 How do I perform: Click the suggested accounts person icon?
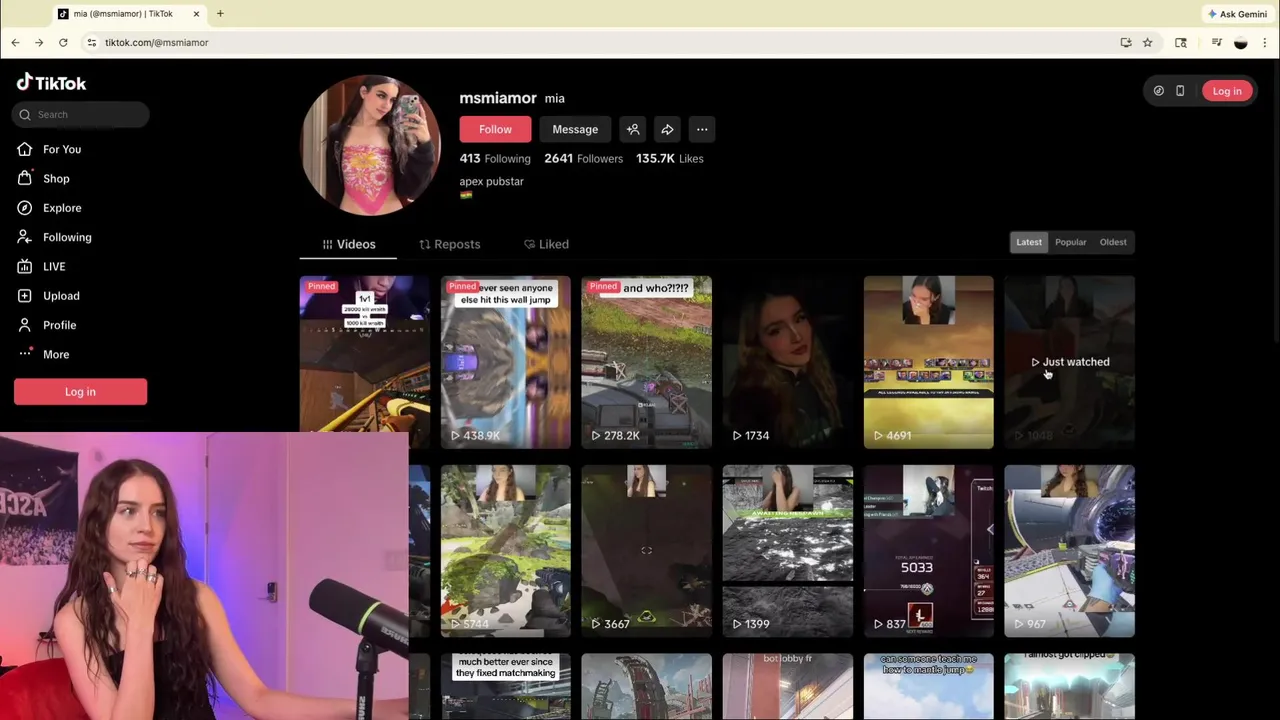(x=633, y=129)
